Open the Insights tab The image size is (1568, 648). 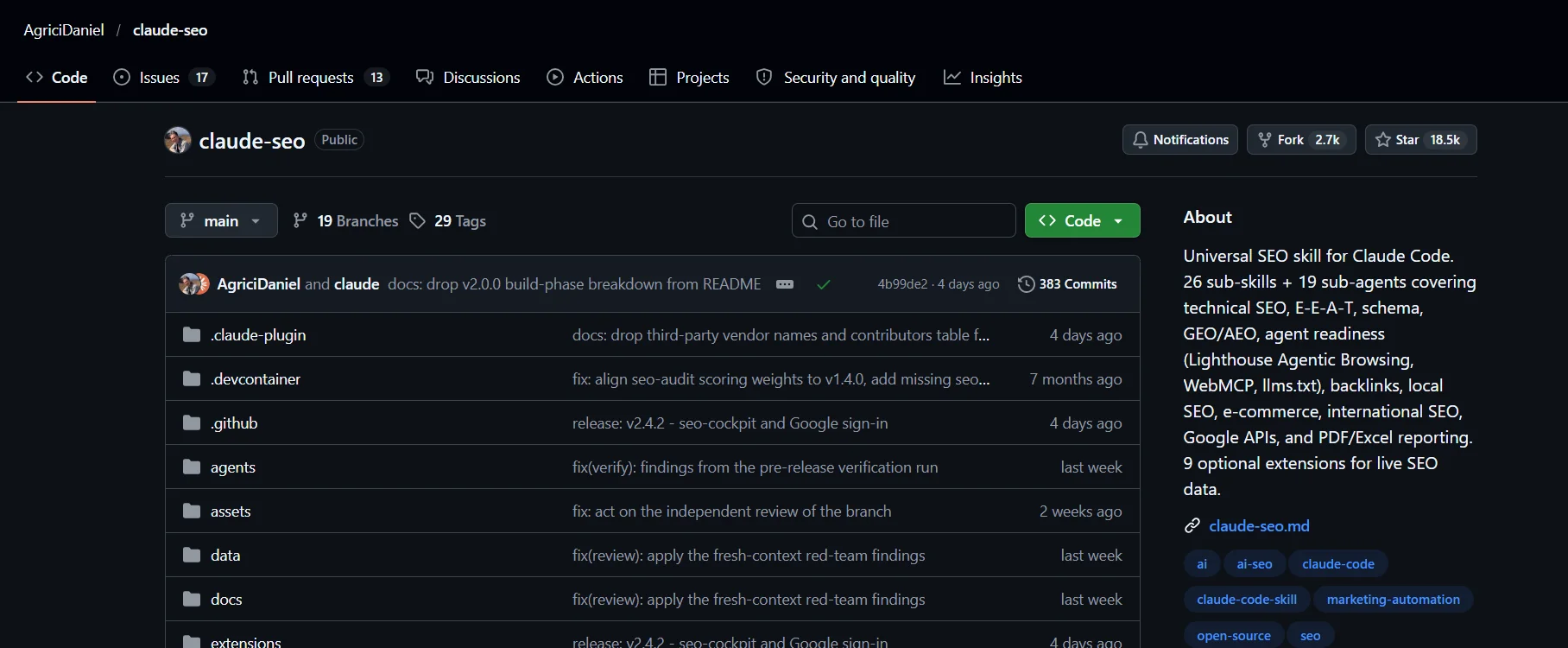tap(983, 78)
